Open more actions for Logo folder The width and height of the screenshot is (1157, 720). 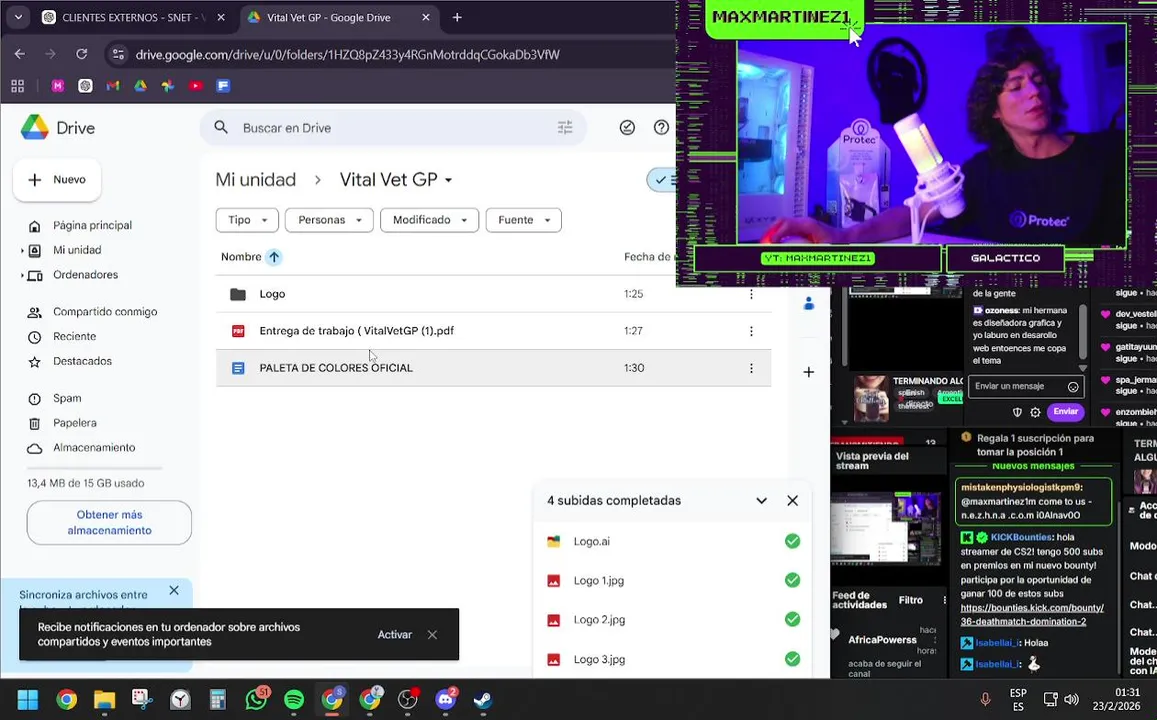tap(751, 294)
